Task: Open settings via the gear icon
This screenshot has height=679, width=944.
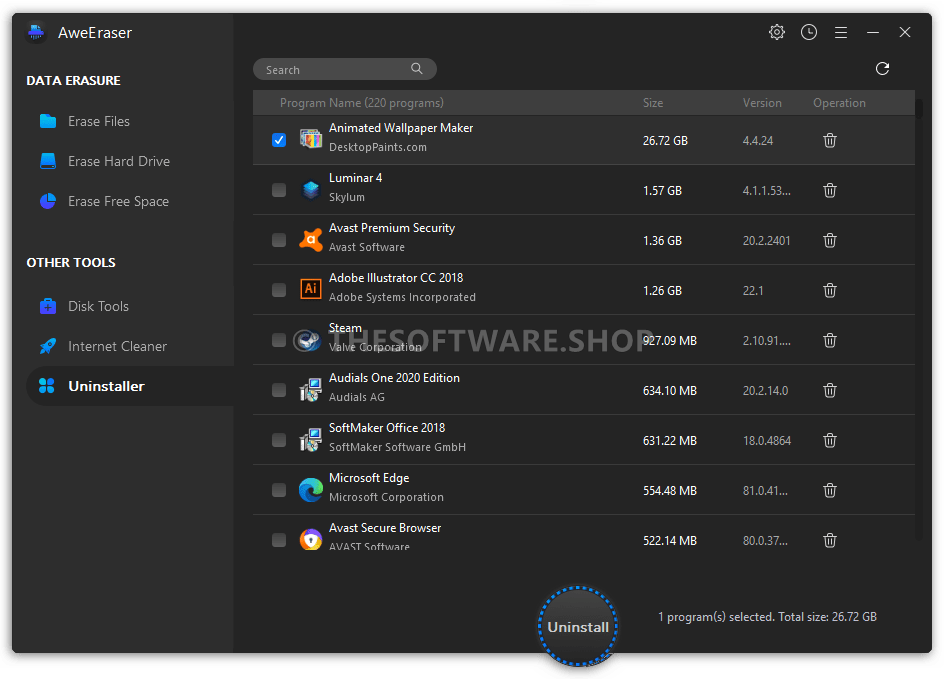Action: 777,33
